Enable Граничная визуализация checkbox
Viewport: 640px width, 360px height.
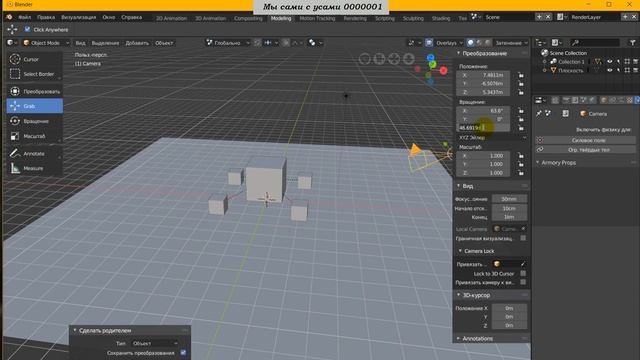523,238
